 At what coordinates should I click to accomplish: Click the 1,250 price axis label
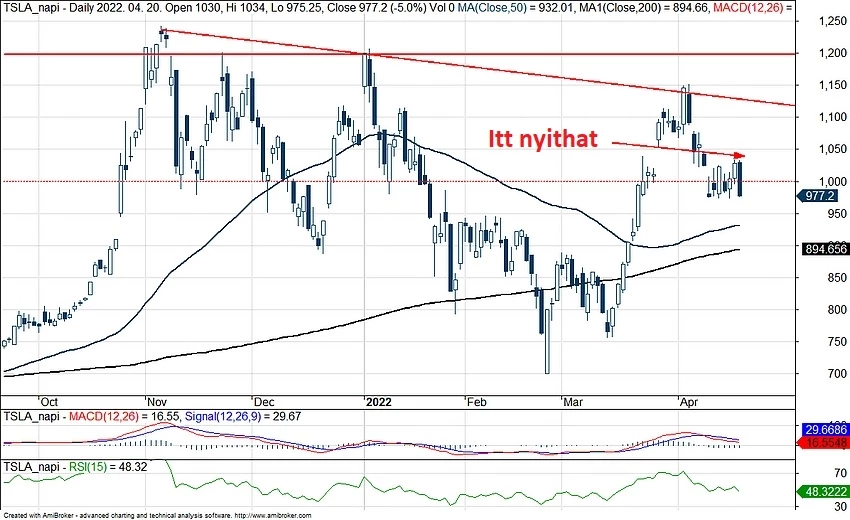click(x=832, y=21)
